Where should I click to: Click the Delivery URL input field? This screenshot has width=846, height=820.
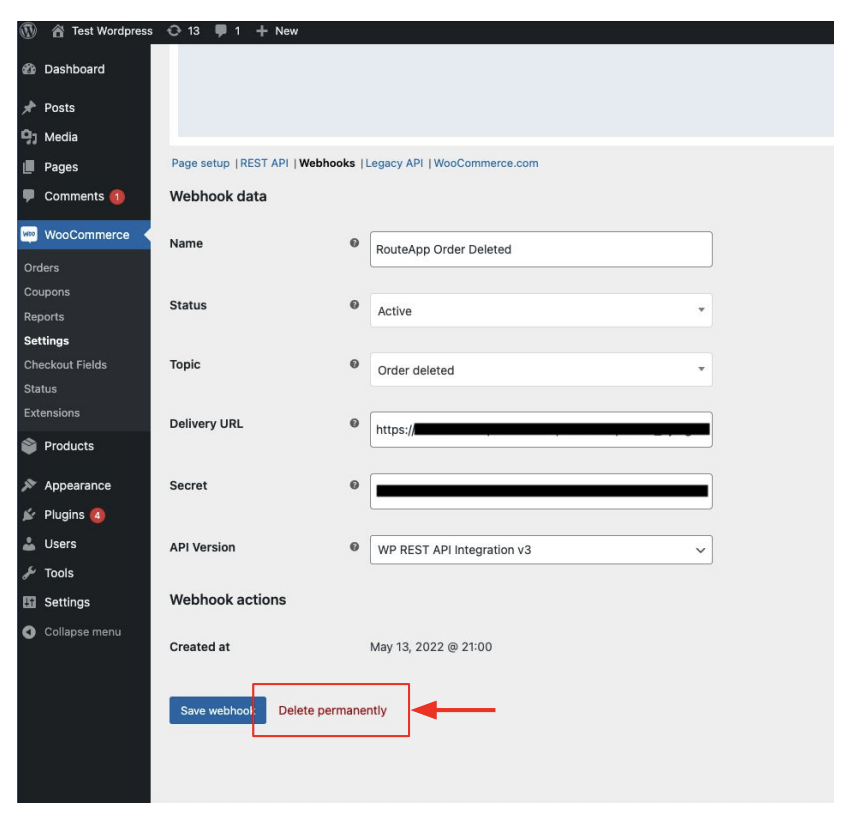(x=541, y=429)
